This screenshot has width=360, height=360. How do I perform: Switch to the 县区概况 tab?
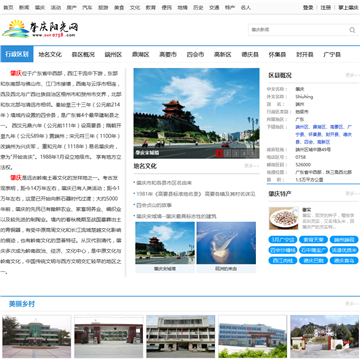coord(83,54)
